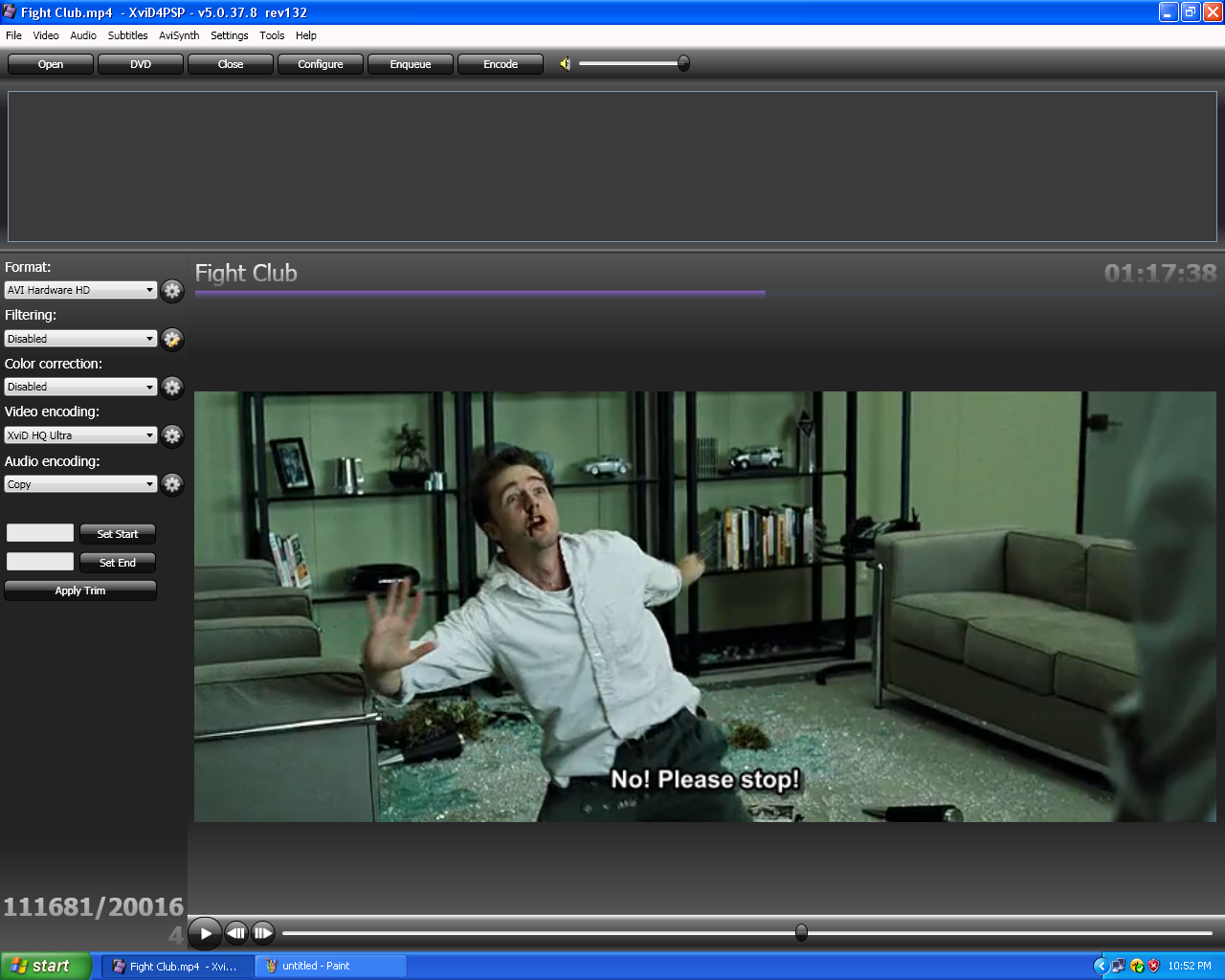
Task: Open Format settings gear icon
Action: click(x=172, y=291)
